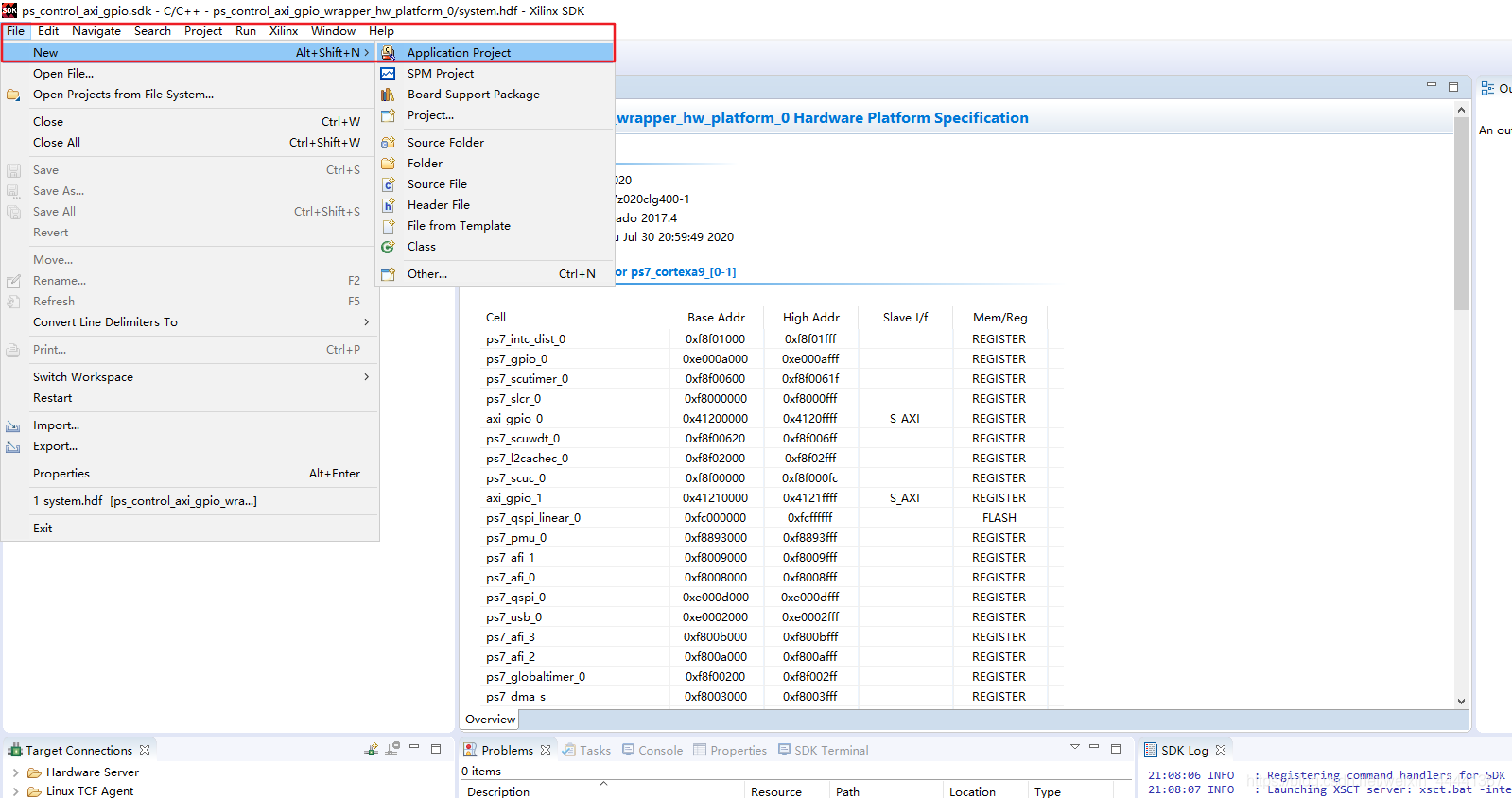
Task: Click the Location column header
Action: click(x=985, y=791)
